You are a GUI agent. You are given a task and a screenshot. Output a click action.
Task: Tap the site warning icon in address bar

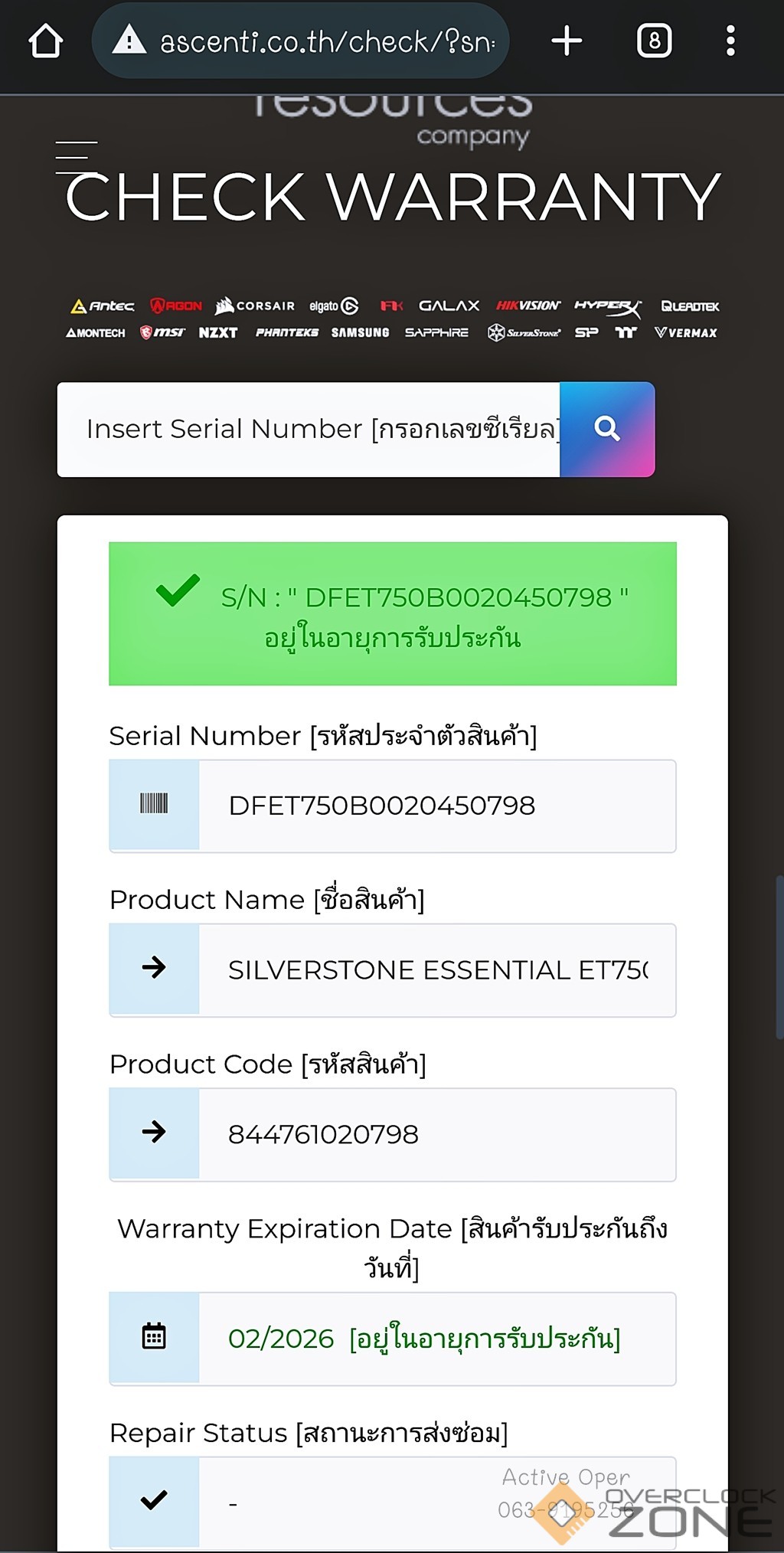coord(129,41)
